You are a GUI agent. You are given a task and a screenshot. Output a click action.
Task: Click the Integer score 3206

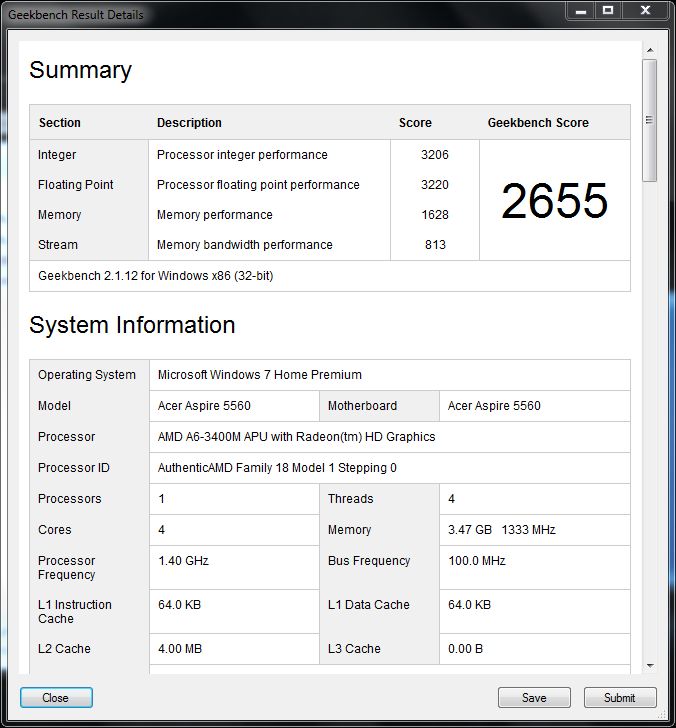click(435, 155)
